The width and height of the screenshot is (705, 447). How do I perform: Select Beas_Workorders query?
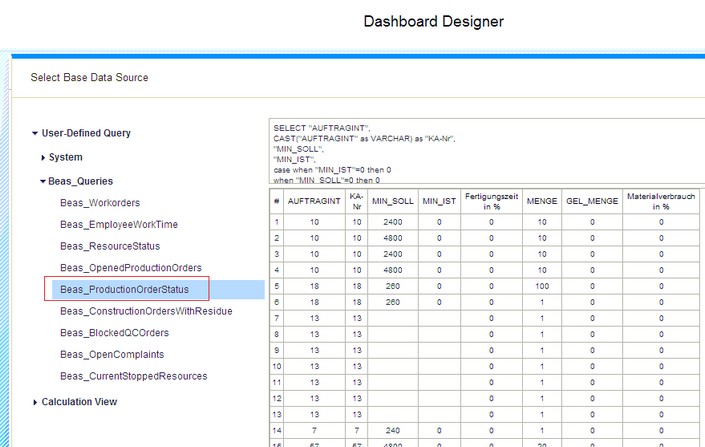pos(99,203)
